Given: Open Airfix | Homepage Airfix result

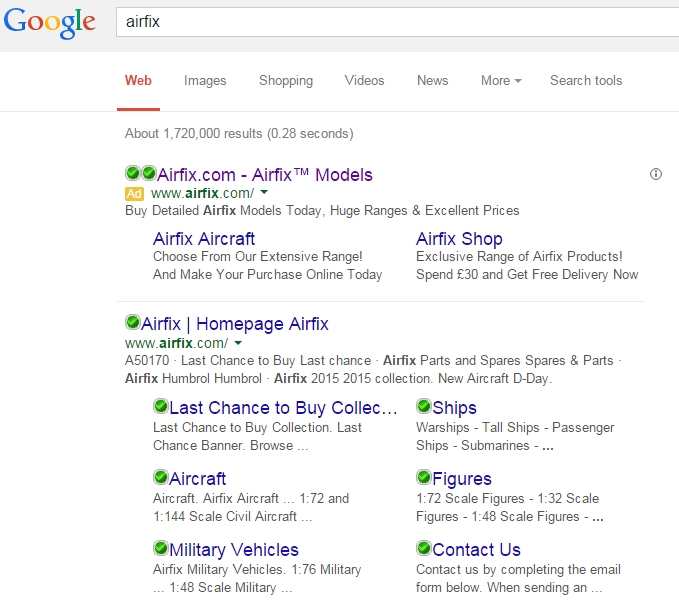Looking at the screenshot, I should tap(235, 324).
